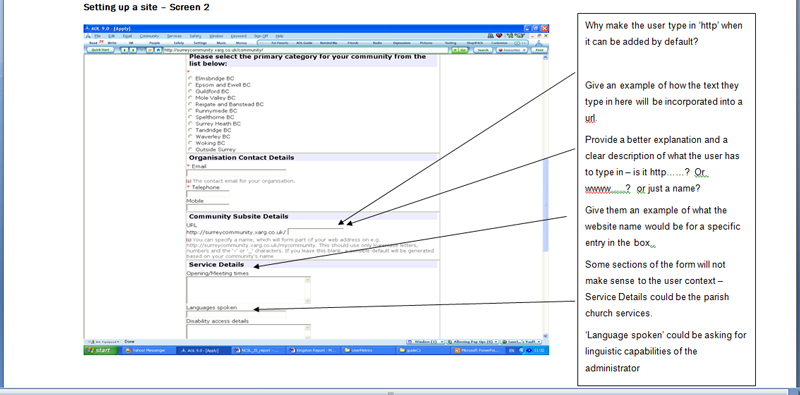Open the Services menu

pos(174,36)
